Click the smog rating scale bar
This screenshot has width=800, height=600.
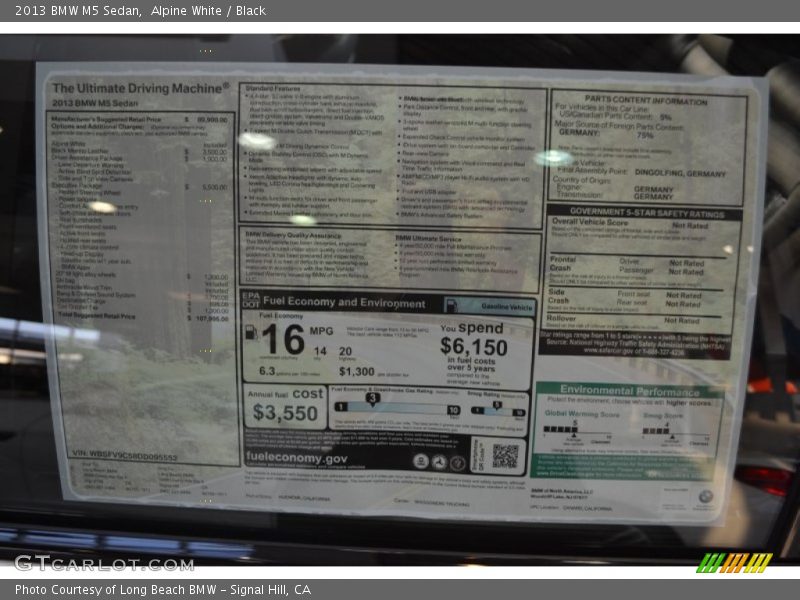coord(498,410)
